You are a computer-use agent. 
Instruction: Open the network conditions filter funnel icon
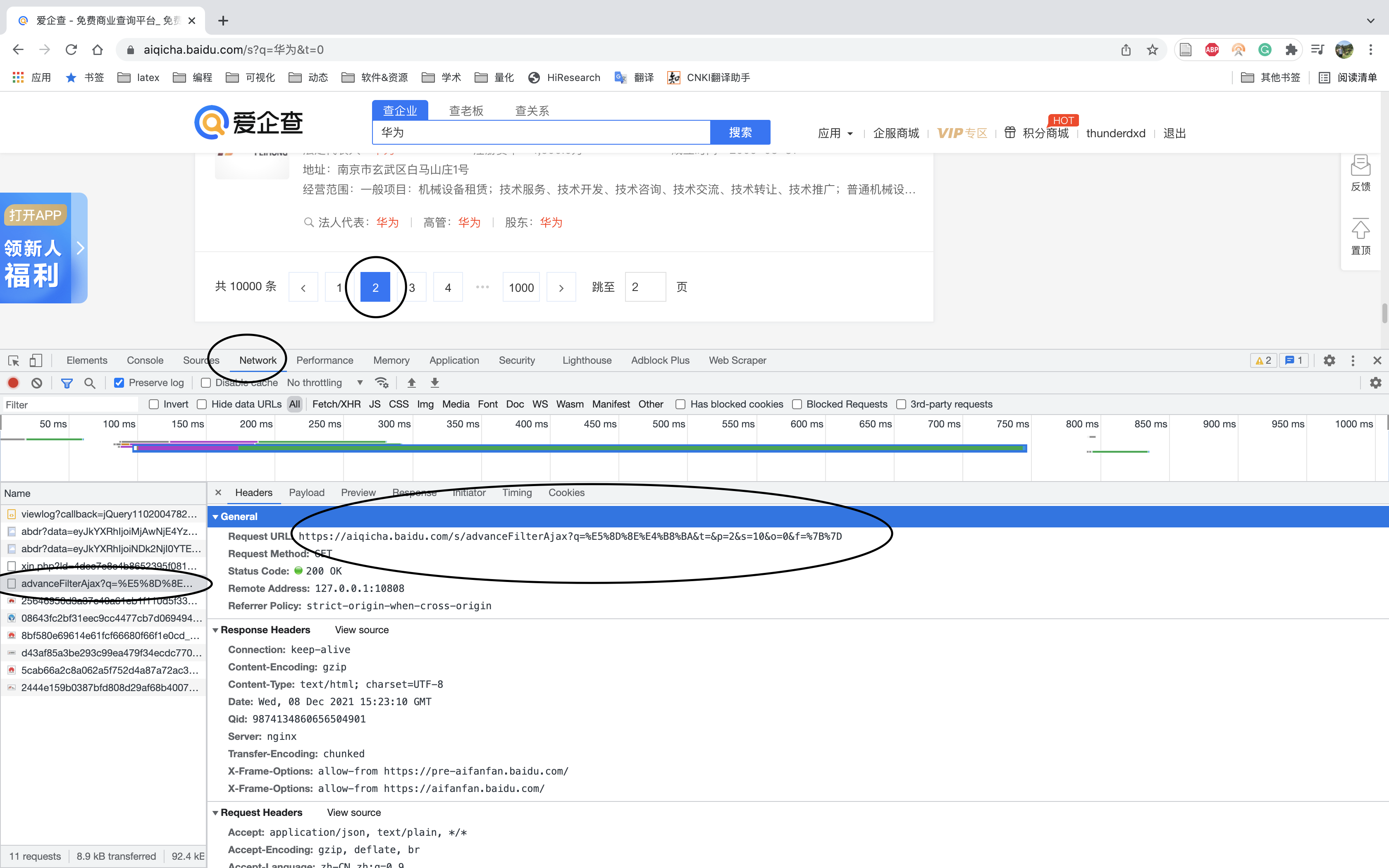[x=67, y=382]
